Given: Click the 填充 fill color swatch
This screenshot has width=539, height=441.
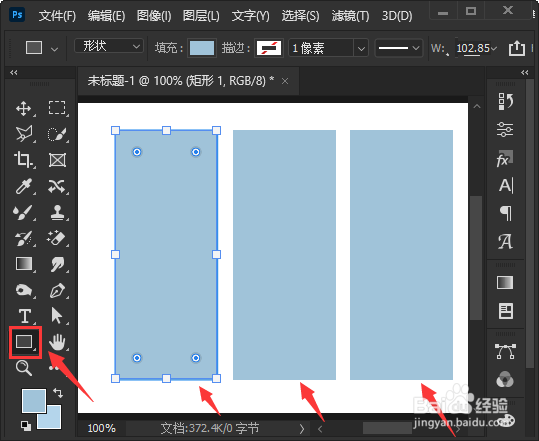Looking at the screenshot, I should (x=202, y=48).
